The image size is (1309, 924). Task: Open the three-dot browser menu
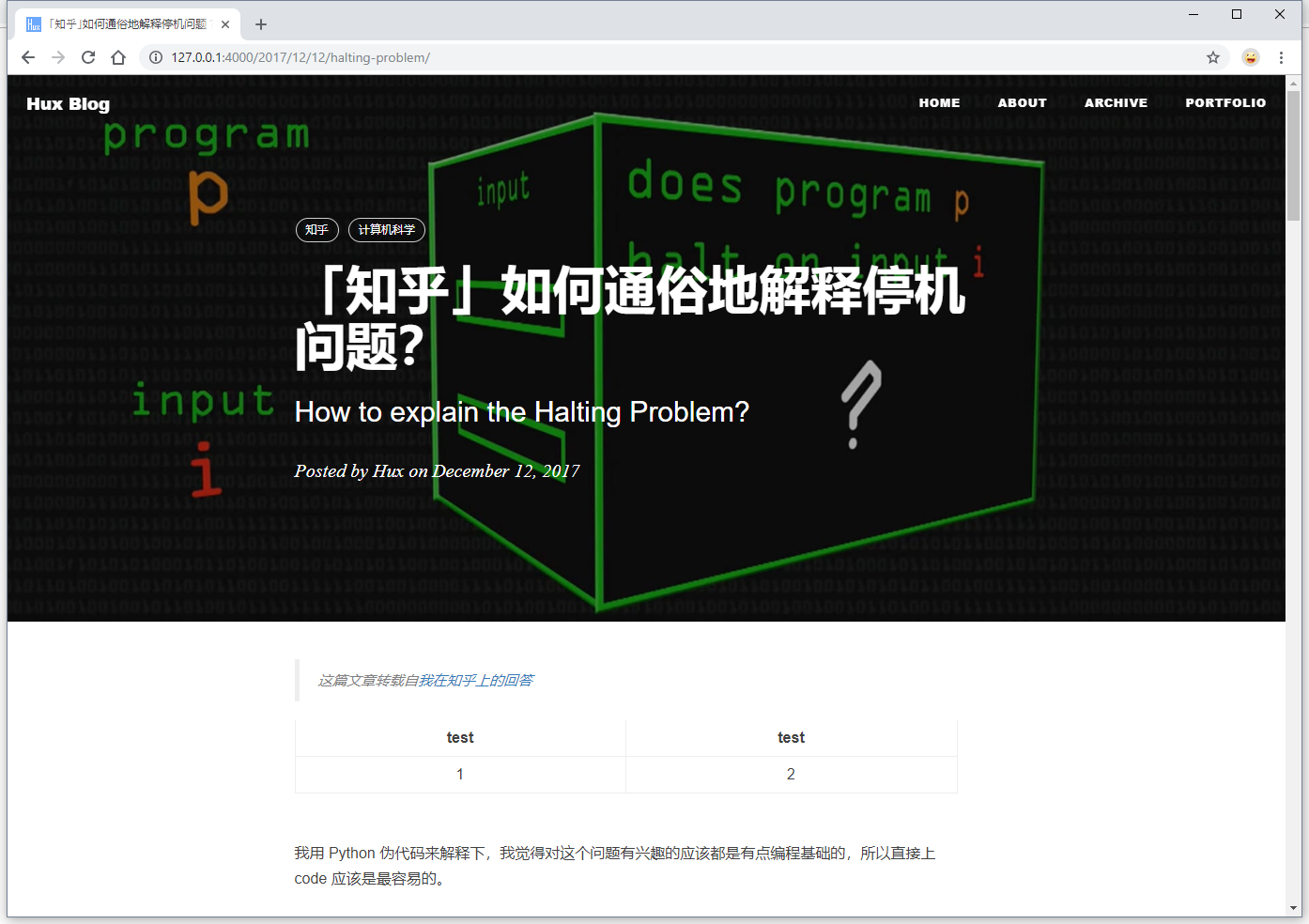1282,57
